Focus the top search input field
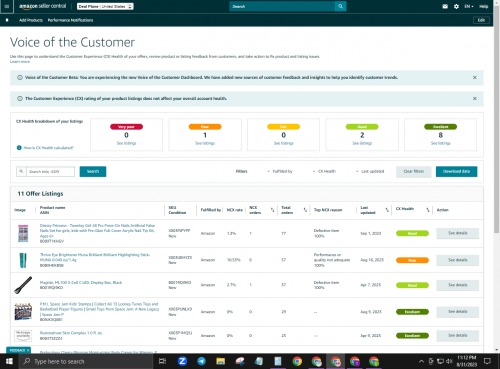Screen dimensions: 500x369 tap(282, 6)
